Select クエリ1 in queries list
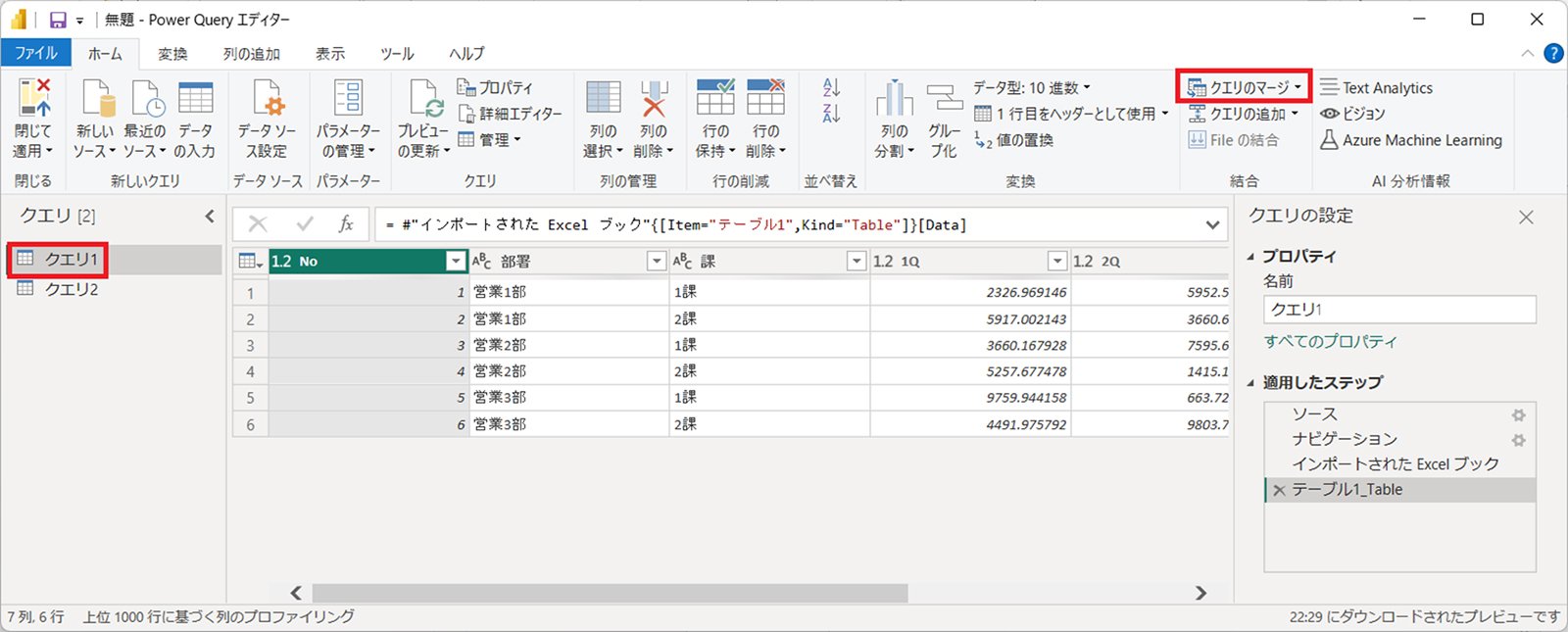Image resolution: width=1568 pixels, height=632 pixels. point(116,260)
